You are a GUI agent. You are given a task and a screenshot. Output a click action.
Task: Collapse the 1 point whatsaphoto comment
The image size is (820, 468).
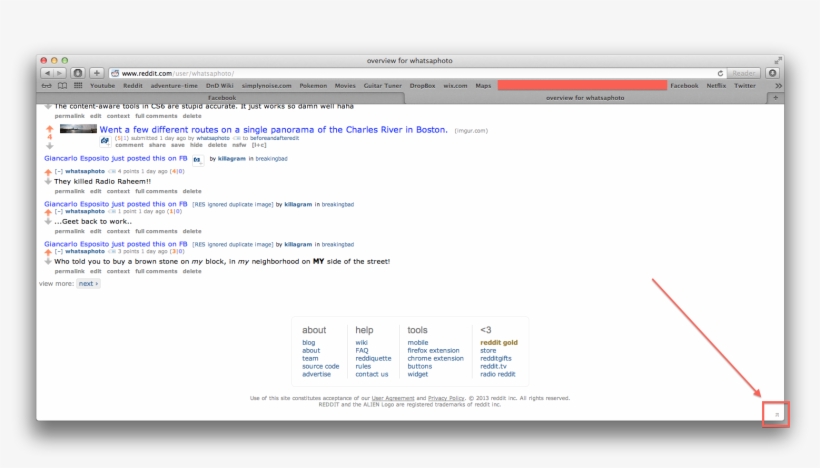pos(59,211)
